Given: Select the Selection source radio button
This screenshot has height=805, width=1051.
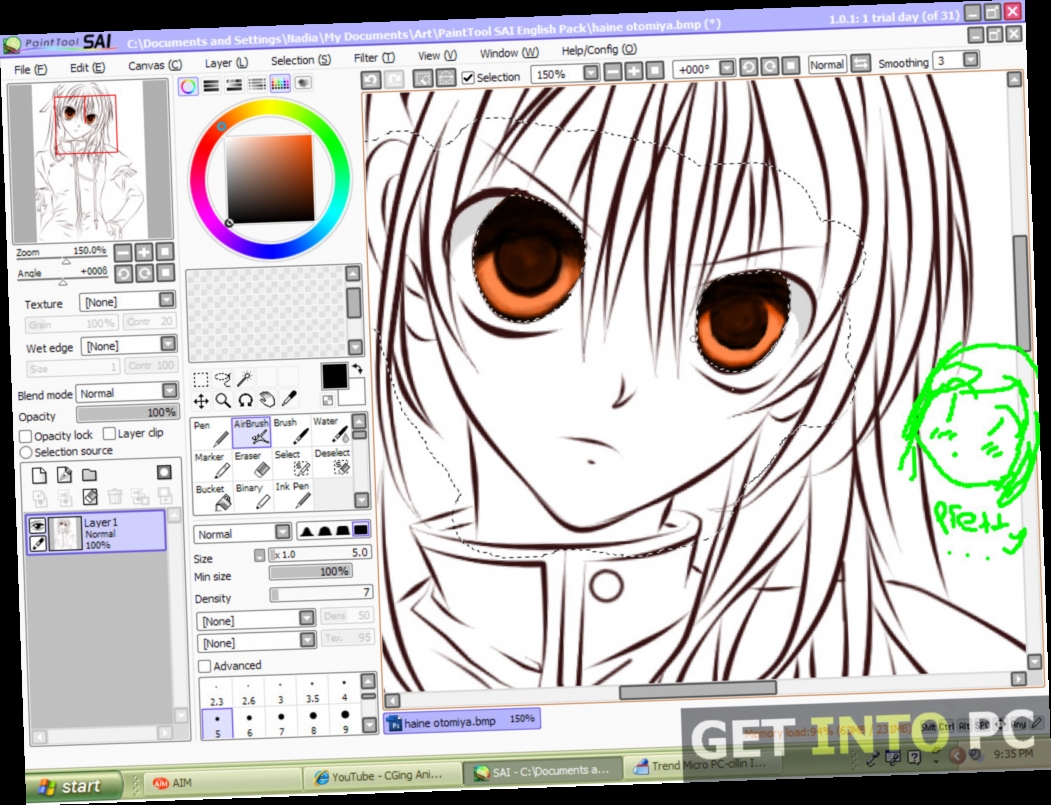Looking at the screenshot, I should (26, 453).
